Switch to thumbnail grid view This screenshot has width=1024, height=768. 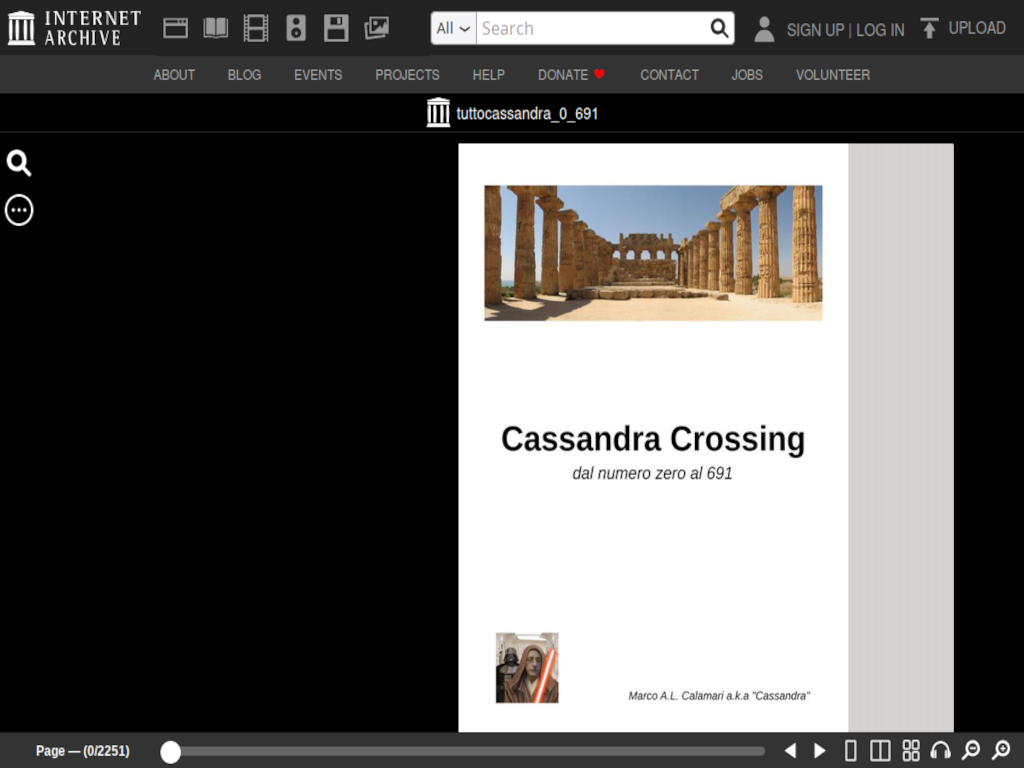[911, 750]
